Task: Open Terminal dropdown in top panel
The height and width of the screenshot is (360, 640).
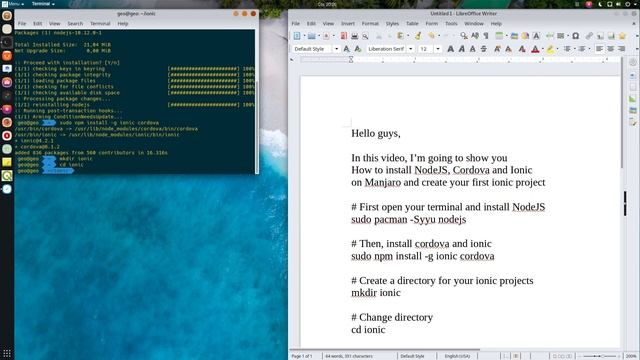Action: click(43, 4)
